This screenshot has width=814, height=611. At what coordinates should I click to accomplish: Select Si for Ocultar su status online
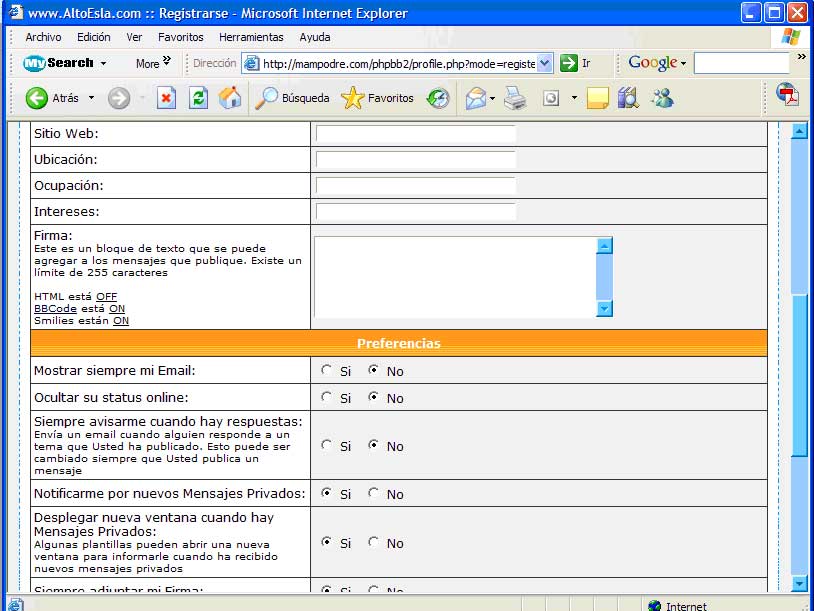[x=327, y=397]
